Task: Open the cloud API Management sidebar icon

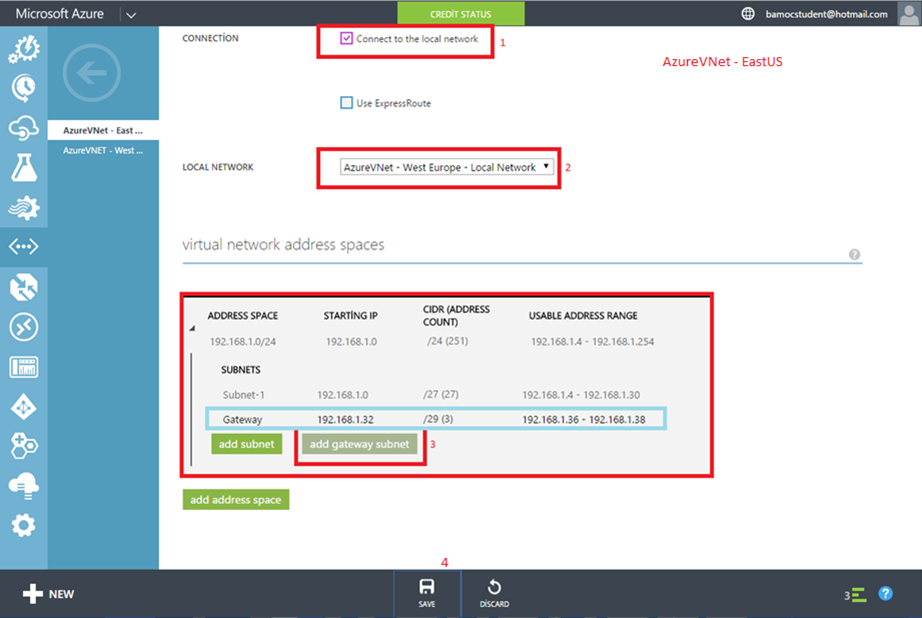Action: [x=24, y=128]
